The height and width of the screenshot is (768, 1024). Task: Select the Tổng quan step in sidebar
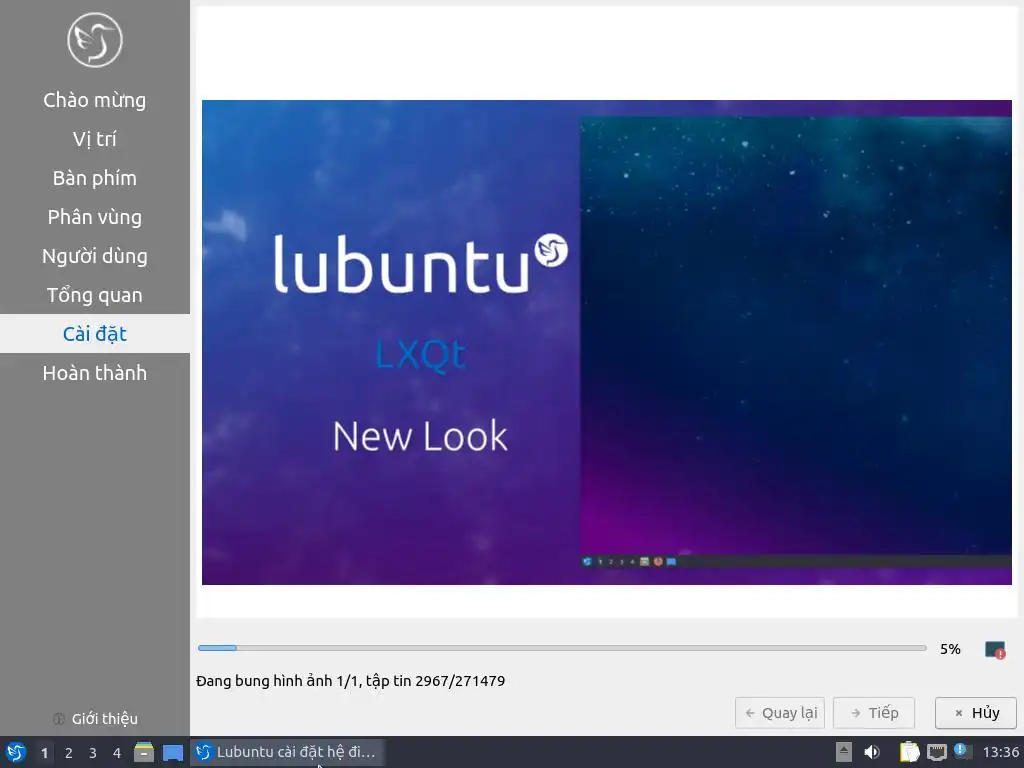[95, 295]
